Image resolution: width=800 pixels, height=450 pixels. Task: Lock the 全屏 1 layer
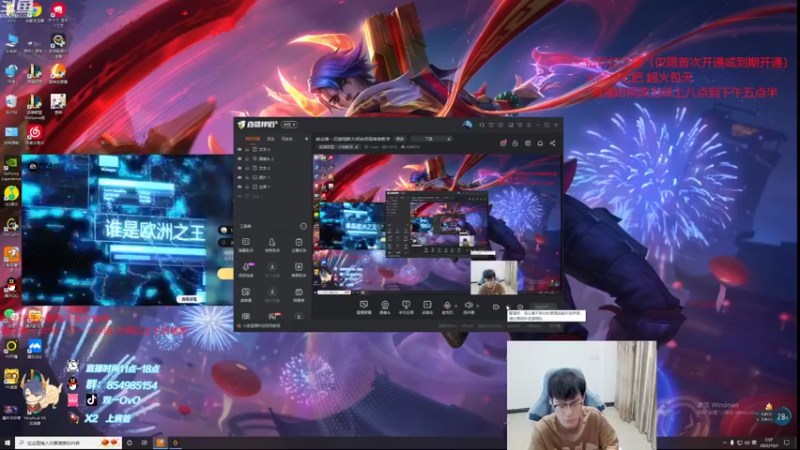coord(247,187)
